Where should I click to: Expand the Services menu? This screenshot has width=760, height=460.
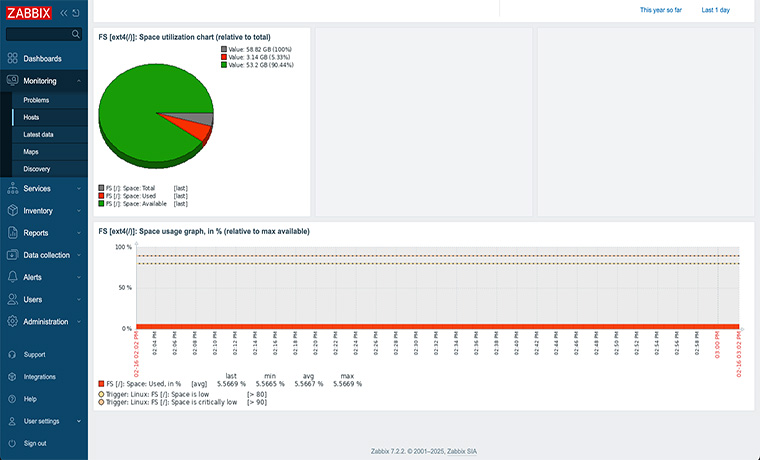tap(37, 188)
